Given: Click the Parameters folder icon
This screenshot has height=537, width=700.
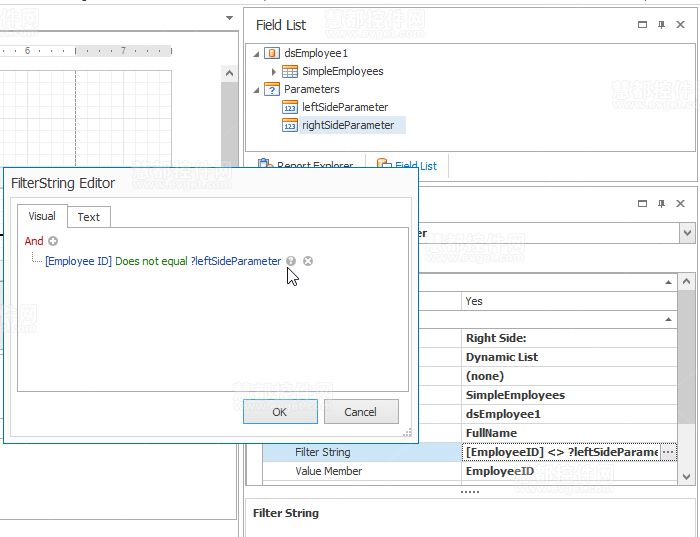Looking at the screenshot, I should tap(272, 89).
